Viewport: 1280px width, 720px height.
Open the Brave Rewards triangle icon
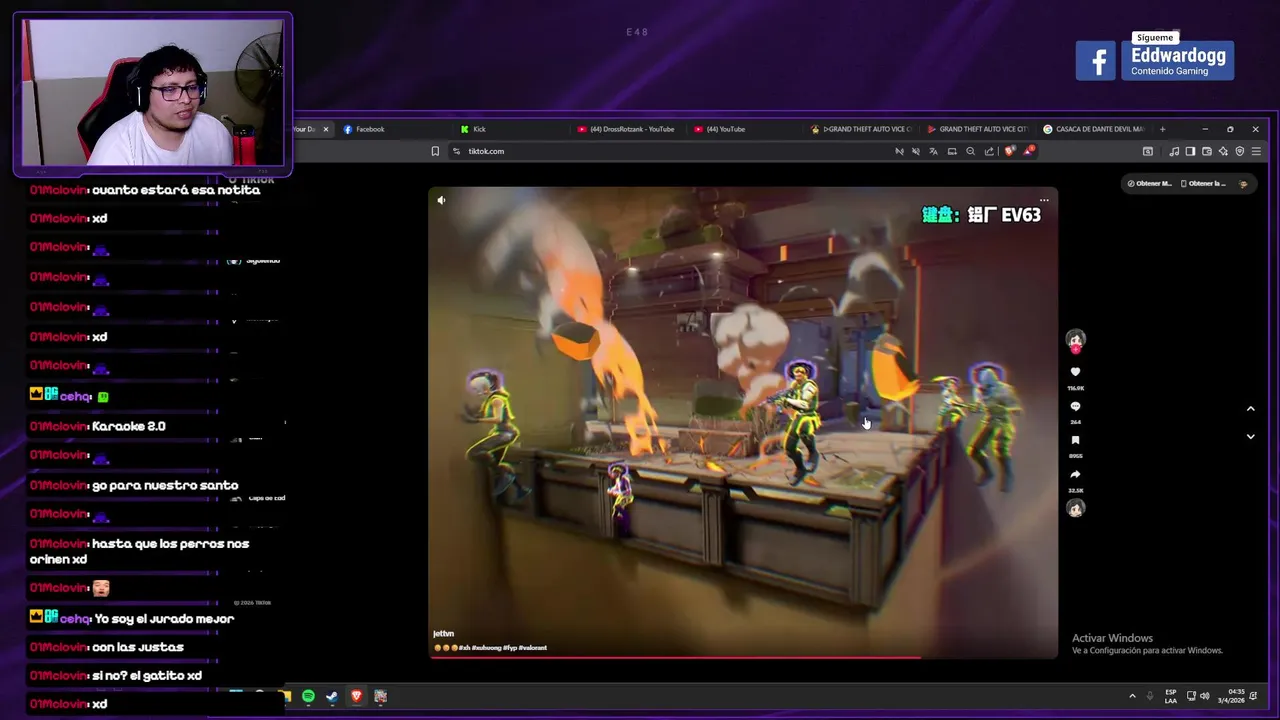click(1028, 151)
